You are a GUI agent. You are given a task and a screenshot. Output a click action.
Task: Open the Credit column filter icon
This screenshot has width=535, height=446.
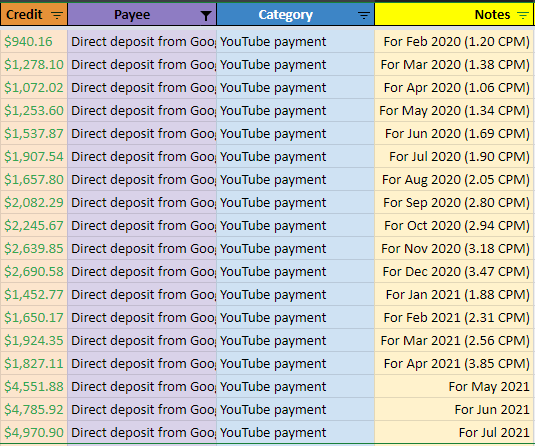pyautogui.click(x=57, y=15)
